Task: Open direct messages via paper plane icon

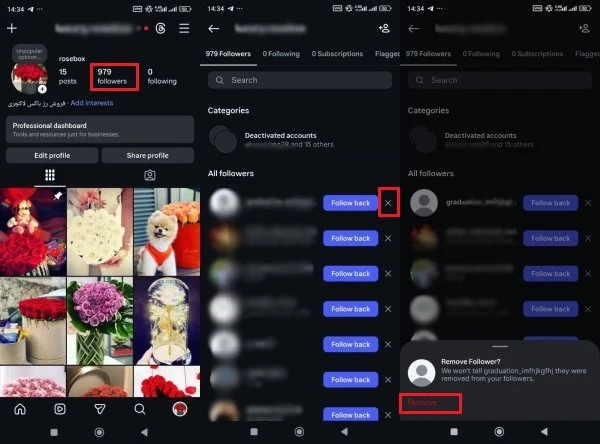Action: point(100,409)
